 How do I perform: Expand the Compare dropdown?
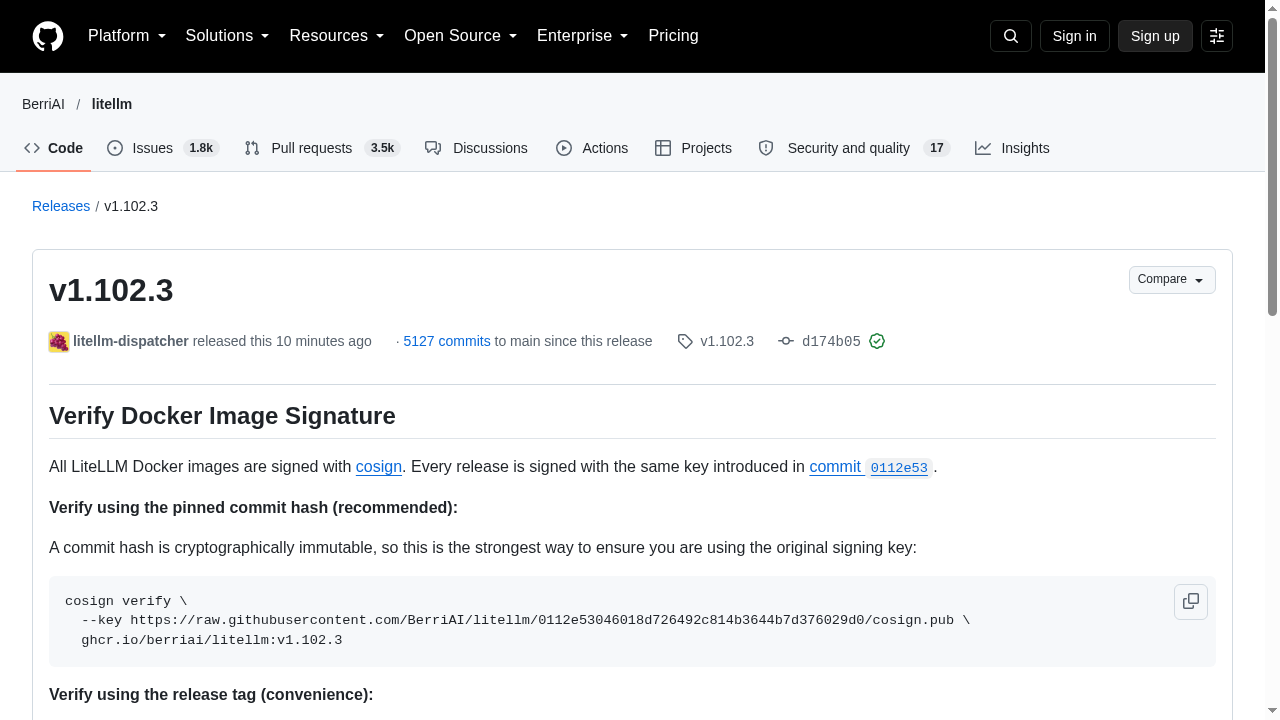pyautogui.click(x=1172, y=280)
